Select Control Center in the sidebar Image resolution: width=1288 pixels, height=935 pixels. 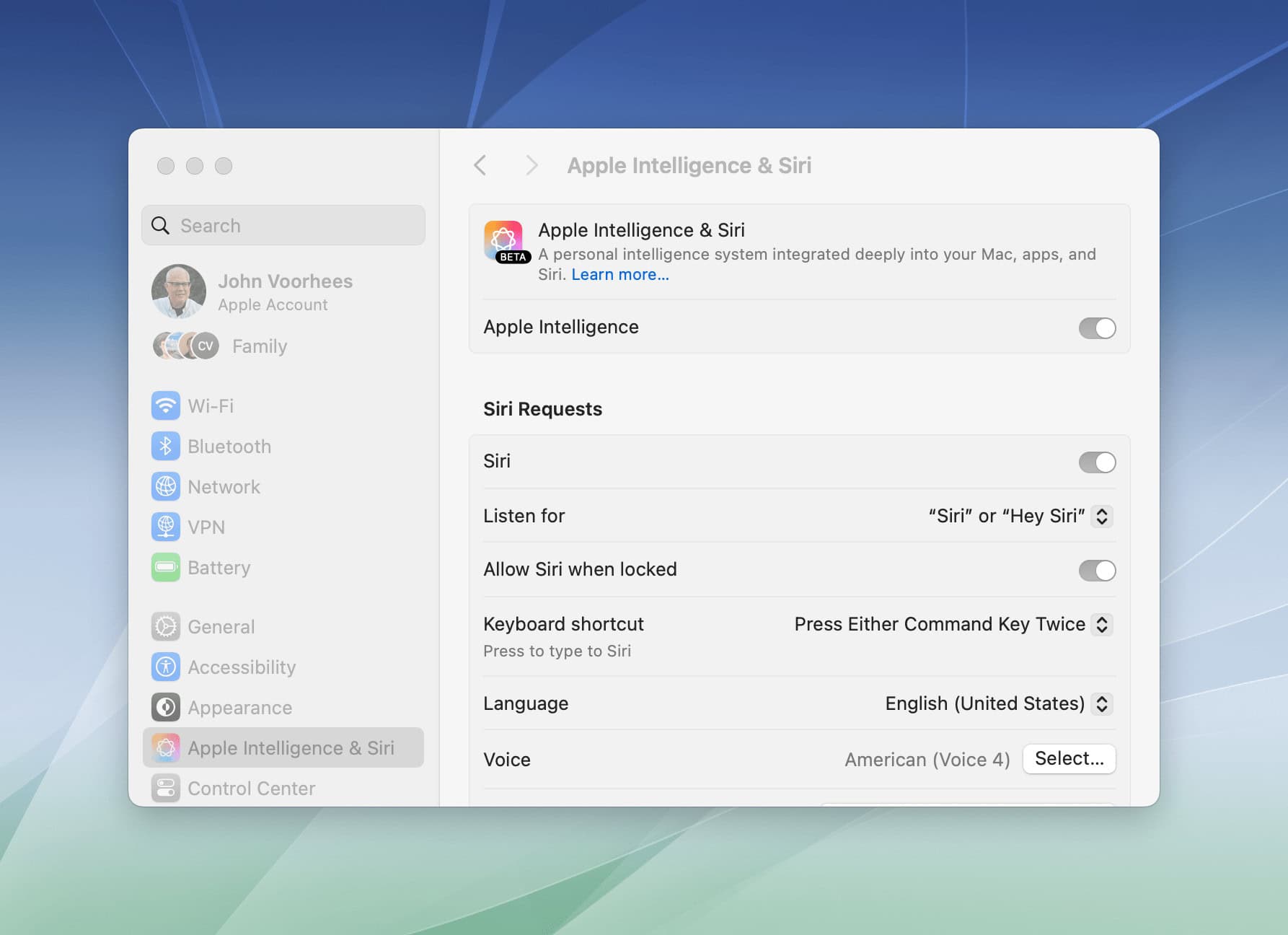283,788
